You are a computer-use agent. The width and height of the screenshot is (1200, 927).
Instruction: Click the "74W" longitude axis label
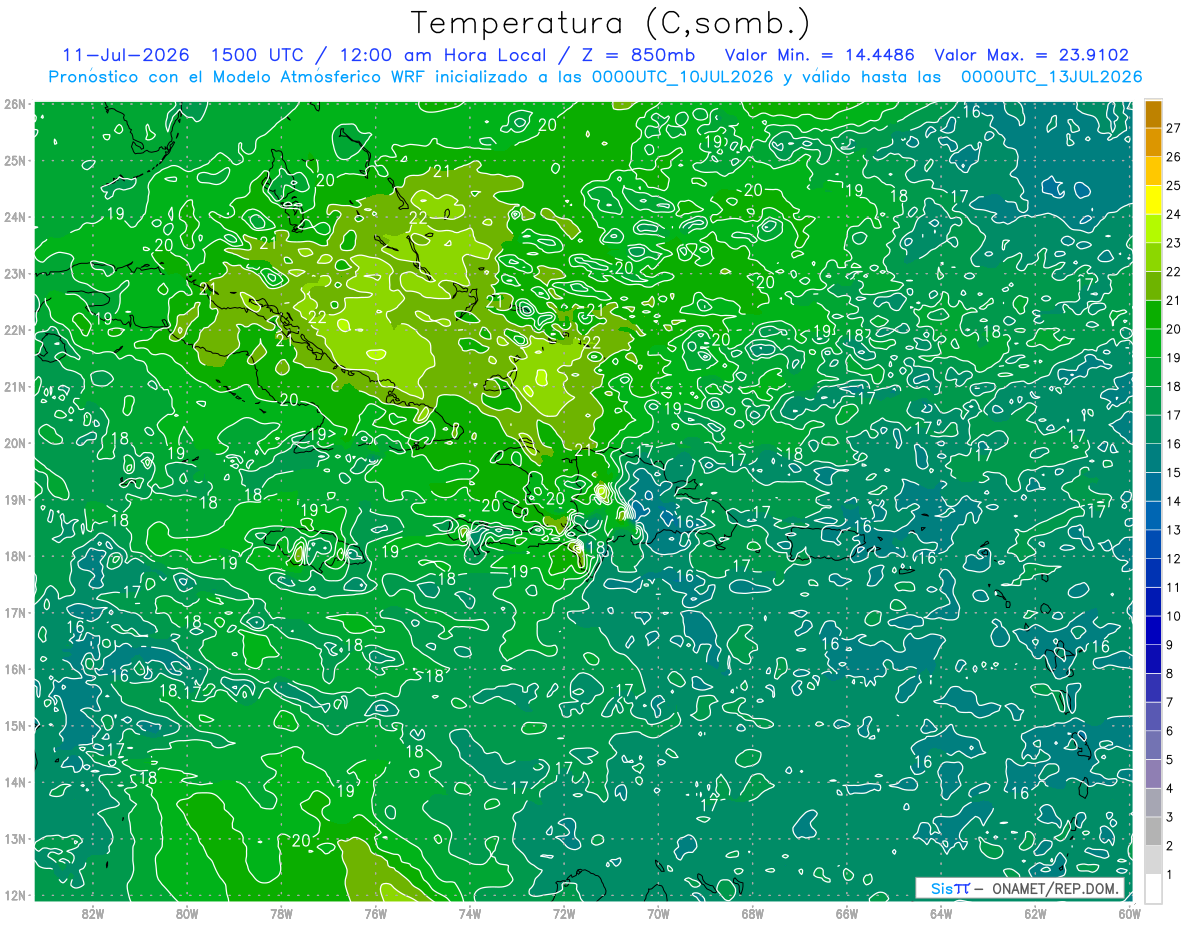(470, 912)
